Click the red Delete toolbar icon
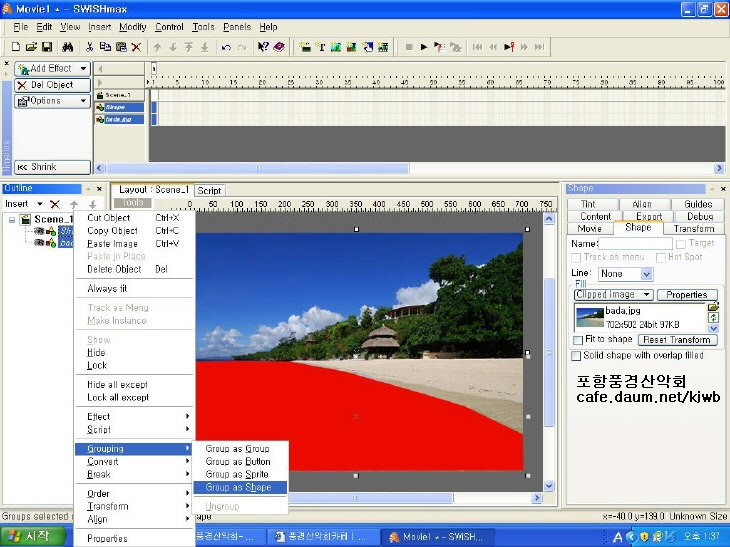 click(136, 47)
